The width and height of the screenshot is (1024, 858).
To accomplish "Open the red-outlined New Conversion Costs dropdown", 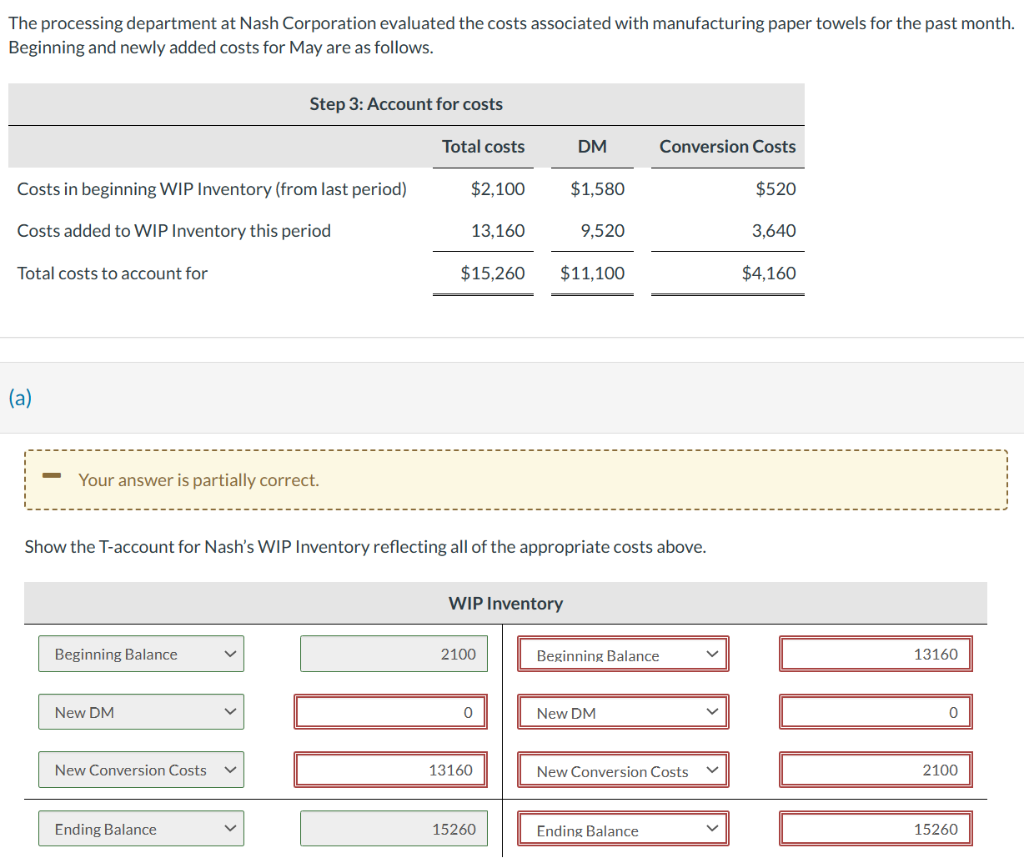I will click(623, 771).
